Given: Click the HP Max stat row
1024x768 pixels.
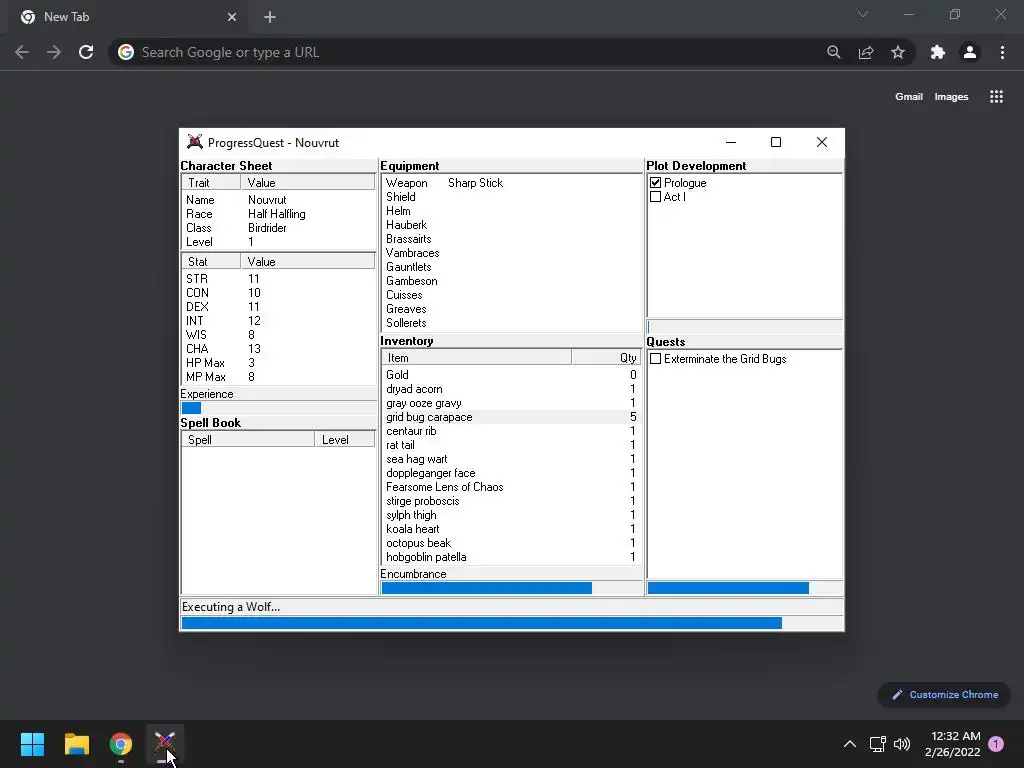Looking at the screenshot, I should (278, 362).
